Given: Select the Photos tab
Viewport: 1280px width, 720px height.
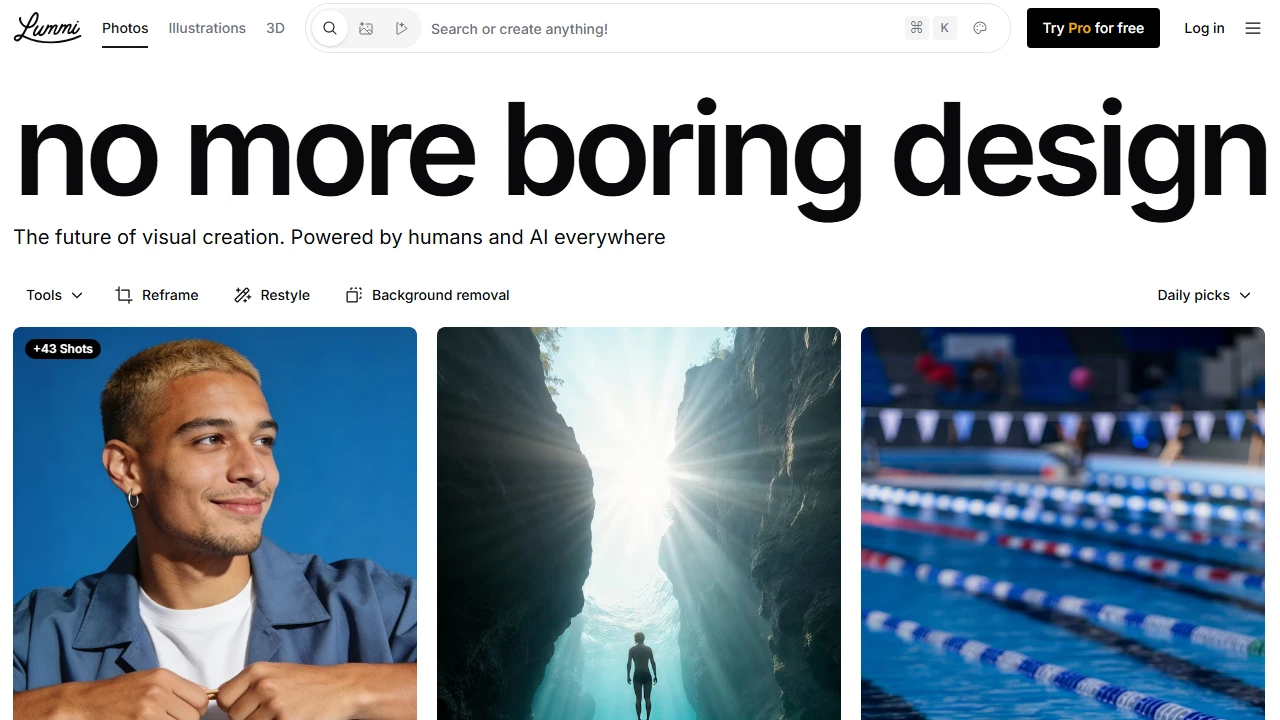Looking at the screenshot, I should (x=125, y=28).
